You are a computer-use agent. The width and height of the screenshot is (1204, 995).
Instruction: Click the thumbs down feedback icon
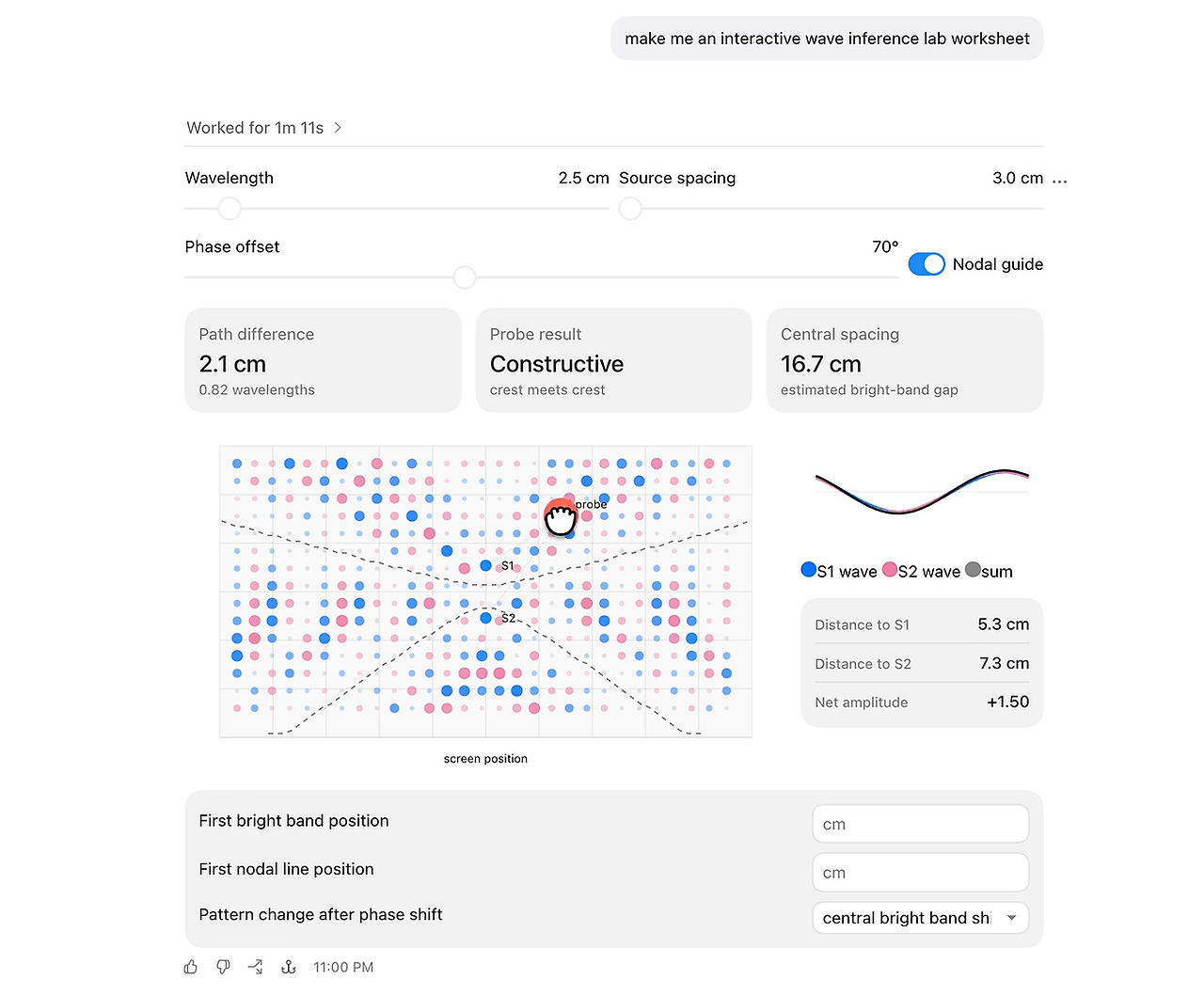coord(223,967)
